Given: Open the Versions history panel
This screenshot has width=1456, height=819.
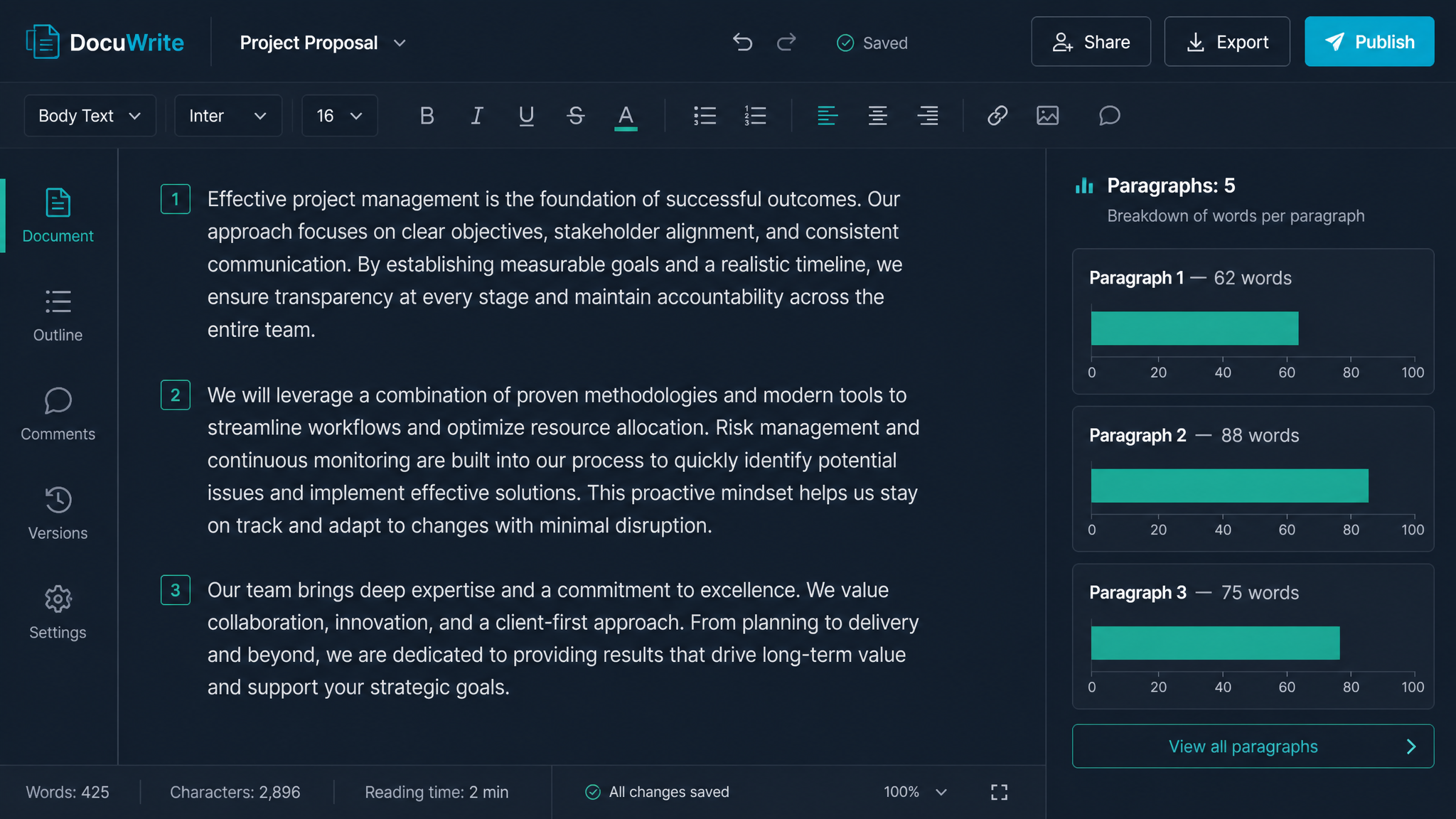Looking at the screenshot, I should click(x=58, y=514).
